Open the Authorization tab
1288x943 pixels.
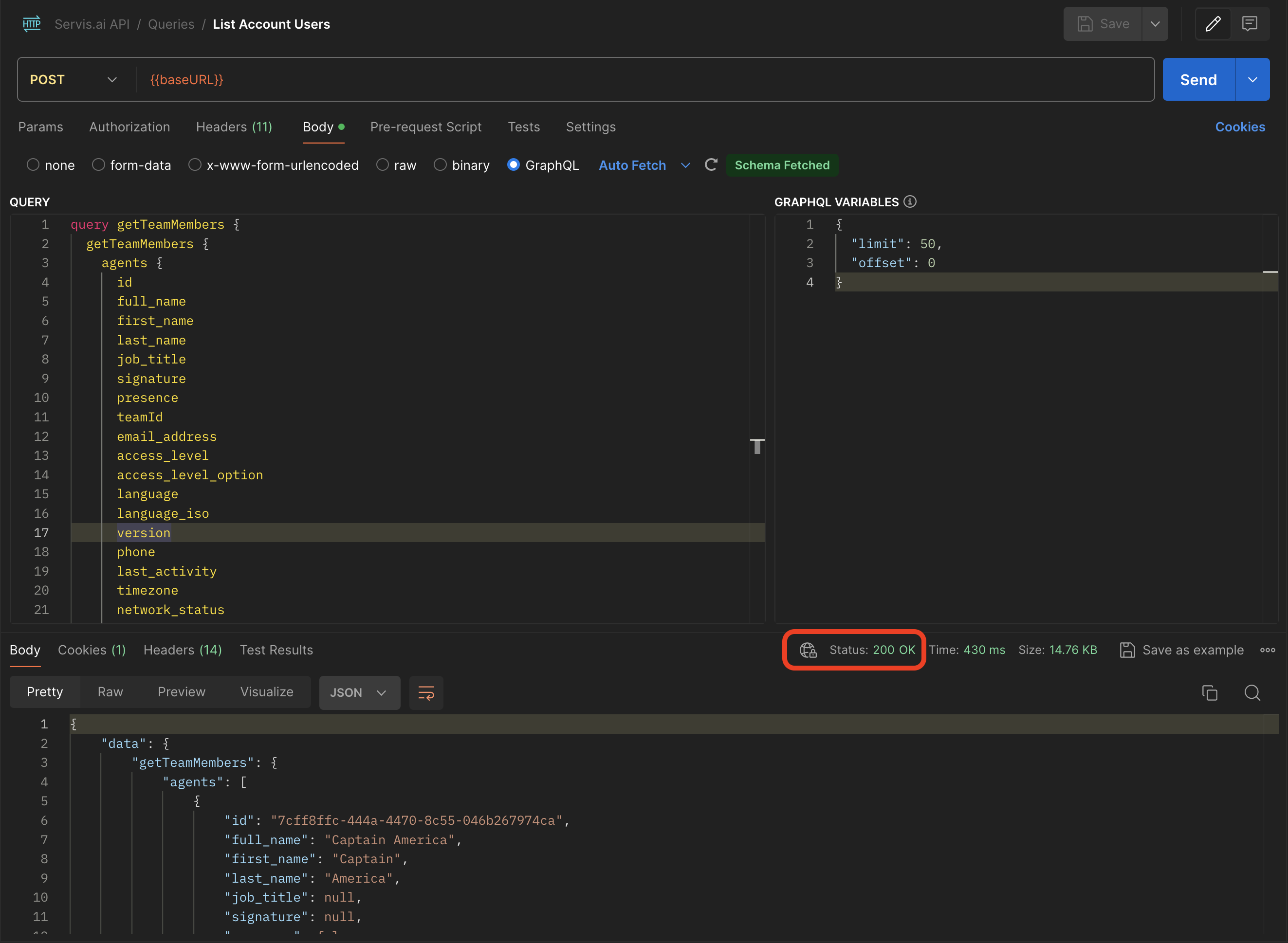coord(129,127)
